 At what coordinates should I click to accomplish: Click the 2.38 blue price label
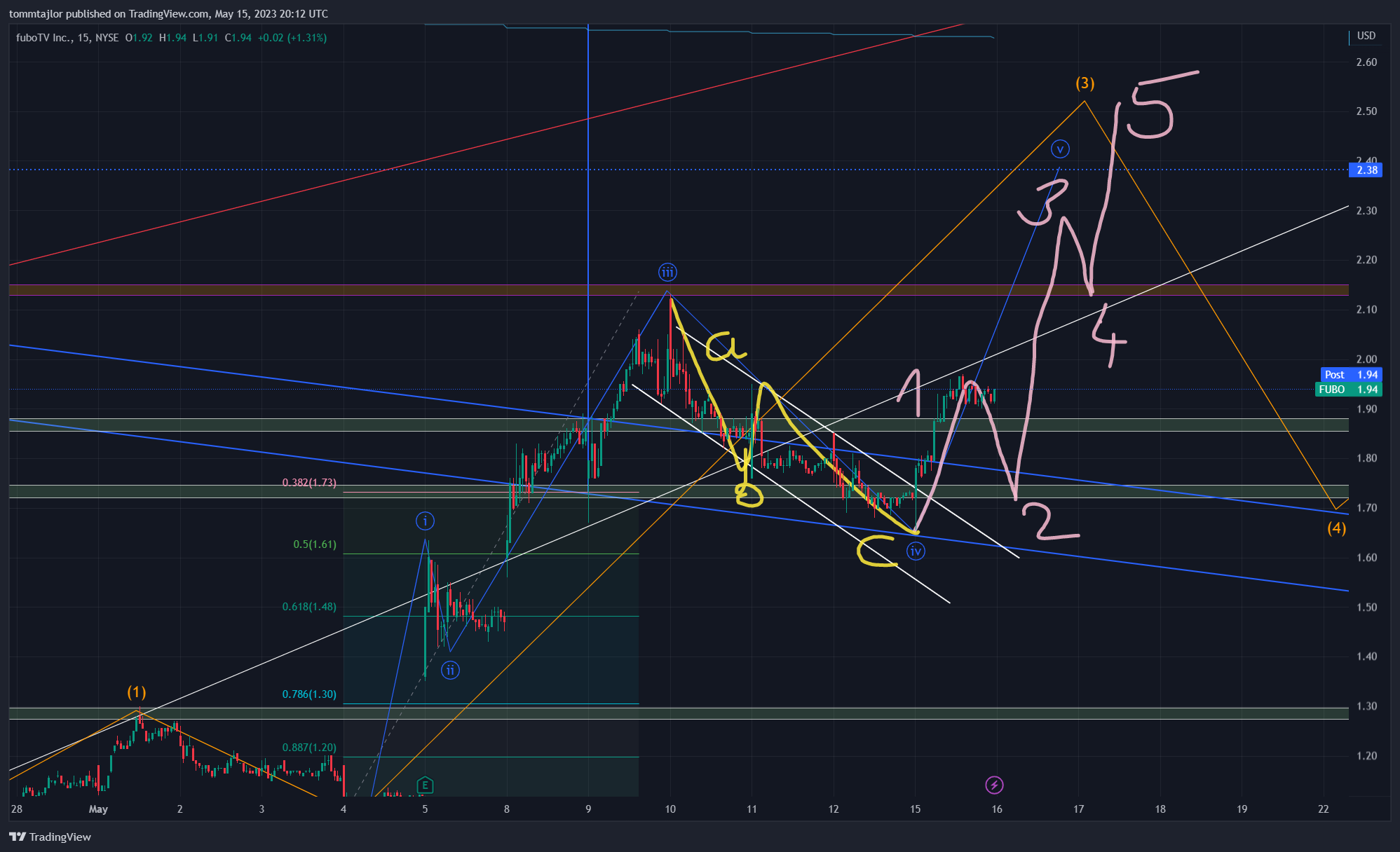[x=1366, y=170]
